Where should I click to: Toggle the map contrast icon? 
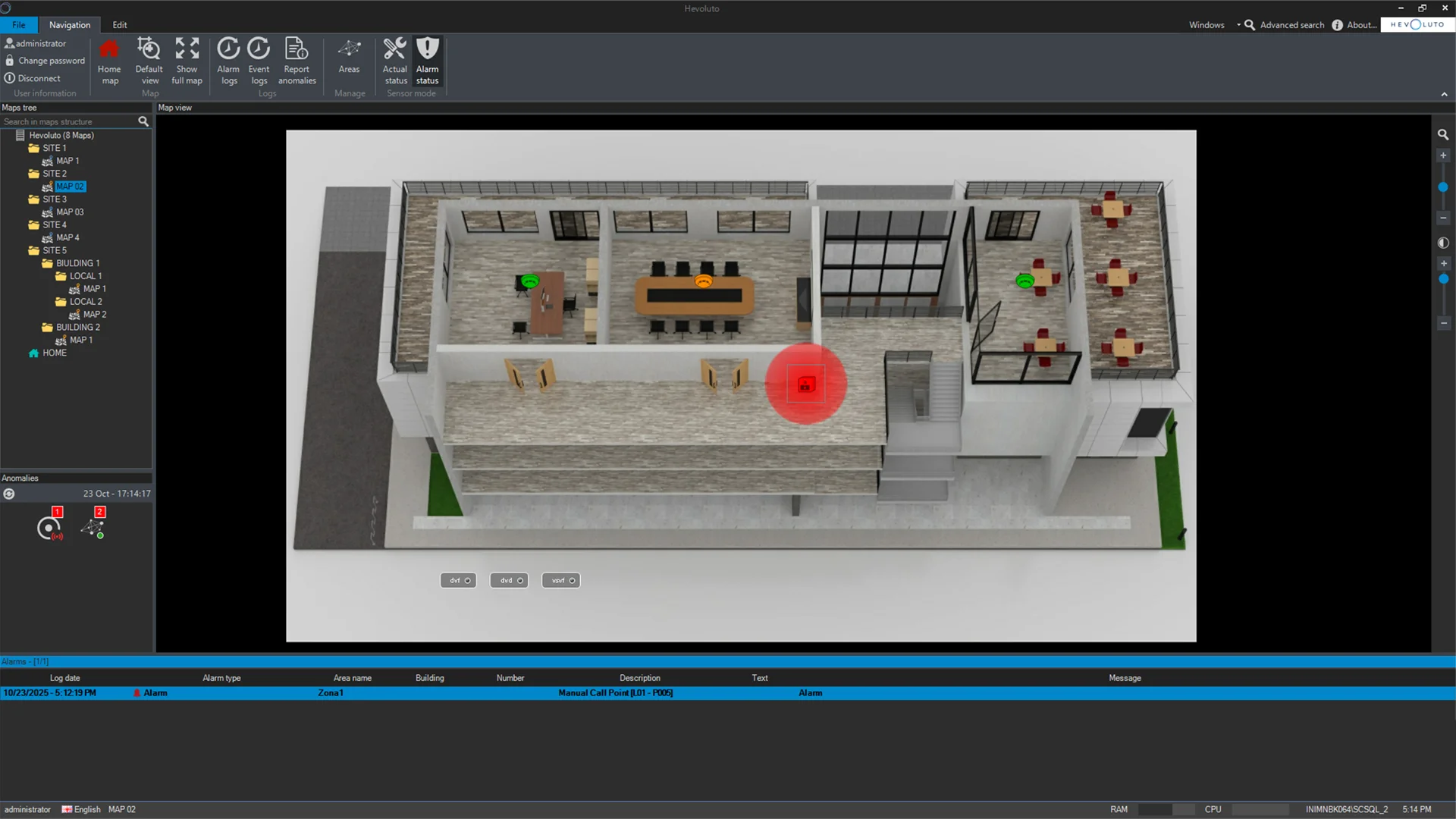coord(1443,243)
